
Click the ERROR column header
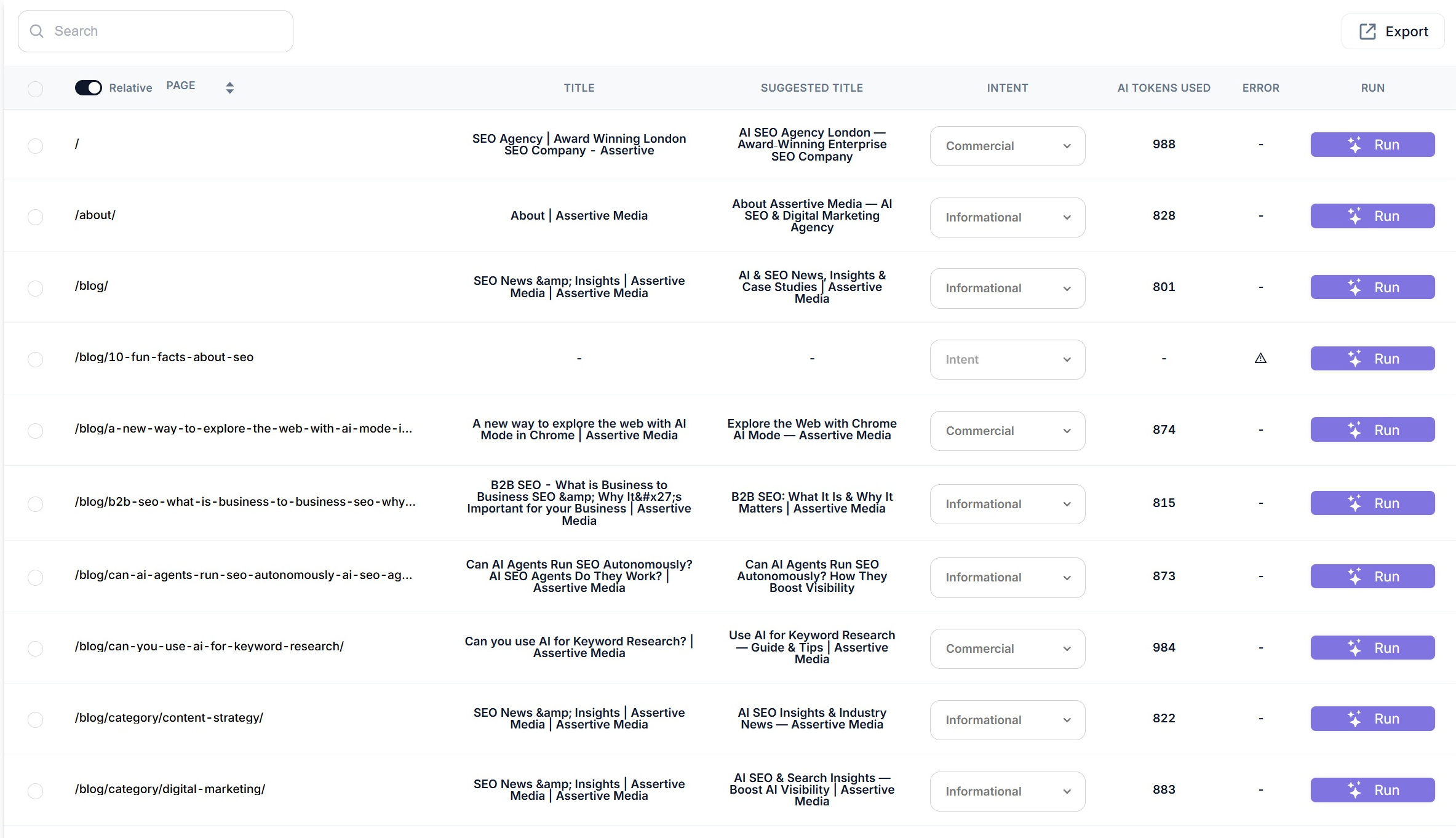[1260, 88]
